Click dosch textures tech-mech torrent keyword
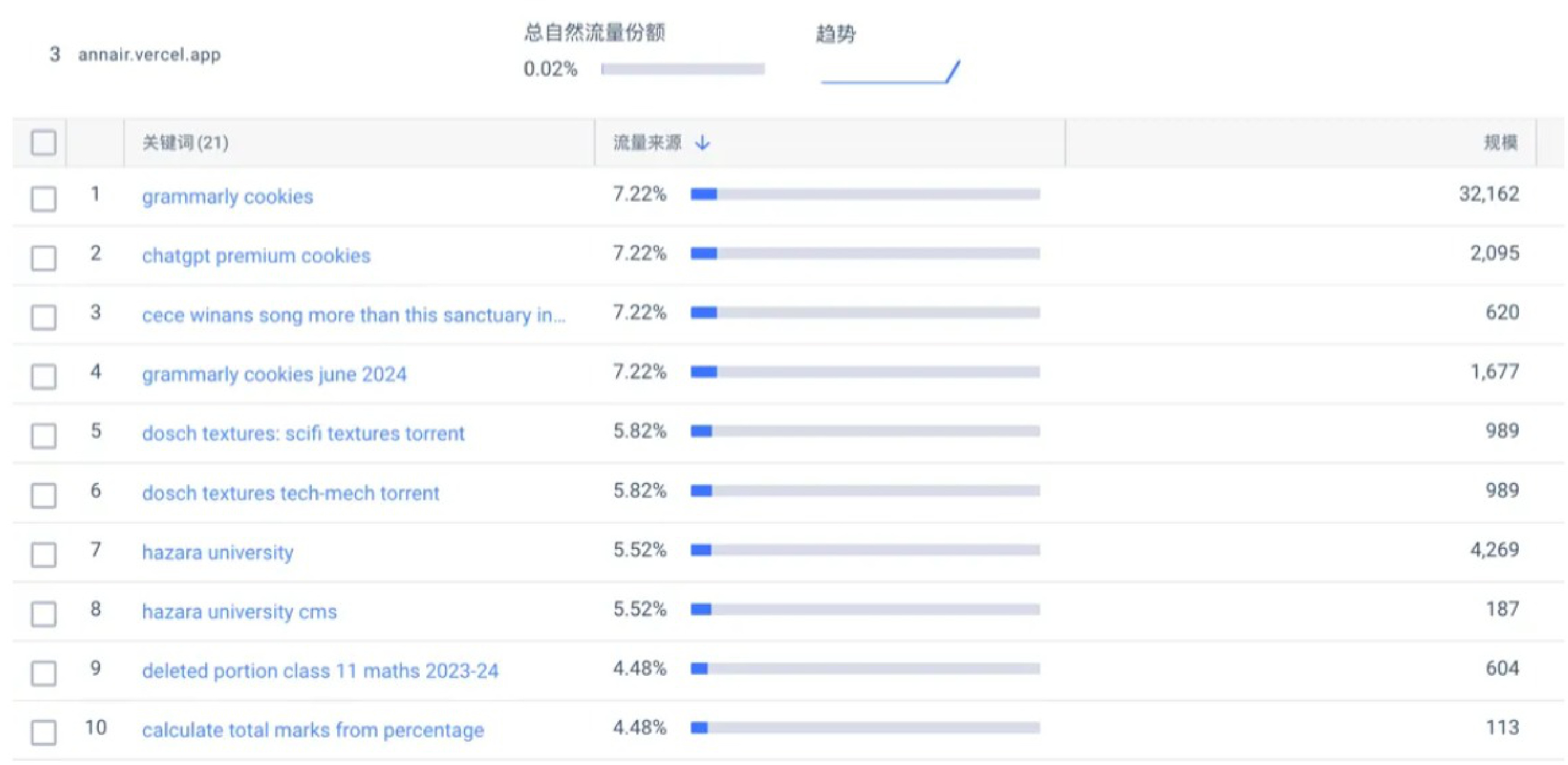The image size is (1568, 765). tap(290, 493)
